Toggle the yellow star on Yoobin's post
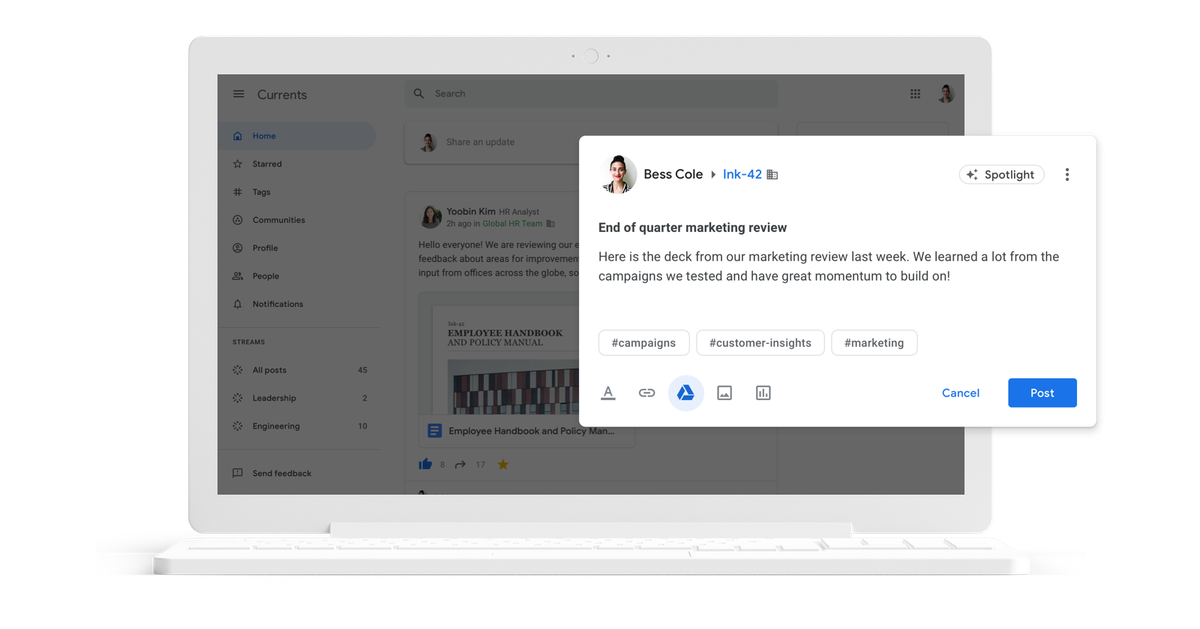The height and width of the screenshot is (629, 1200). pos(503,464)
